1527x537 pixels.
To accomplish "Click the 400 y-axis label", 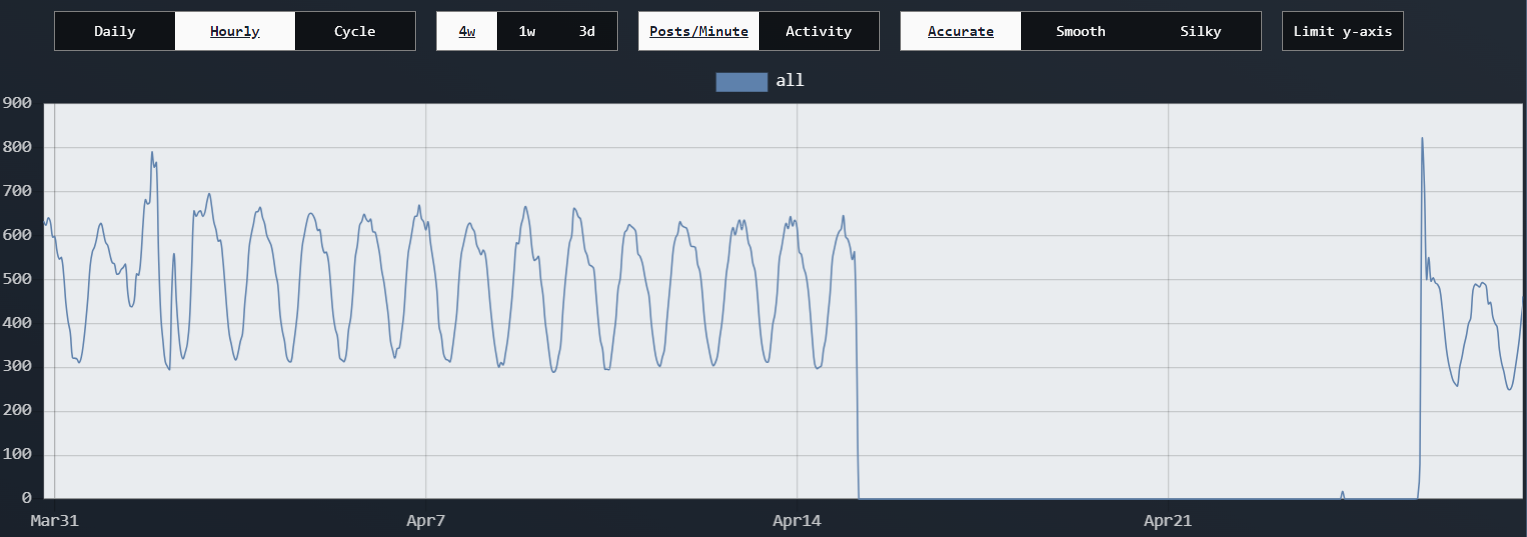I will (x=17, y=323).
